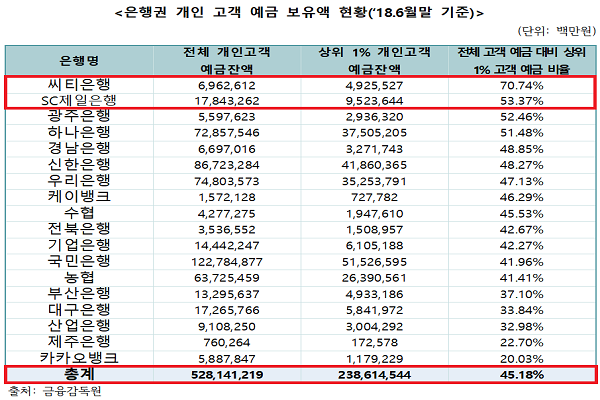Select 신한은행 bank name
The image size is (600, 400).
pos(79,165)
